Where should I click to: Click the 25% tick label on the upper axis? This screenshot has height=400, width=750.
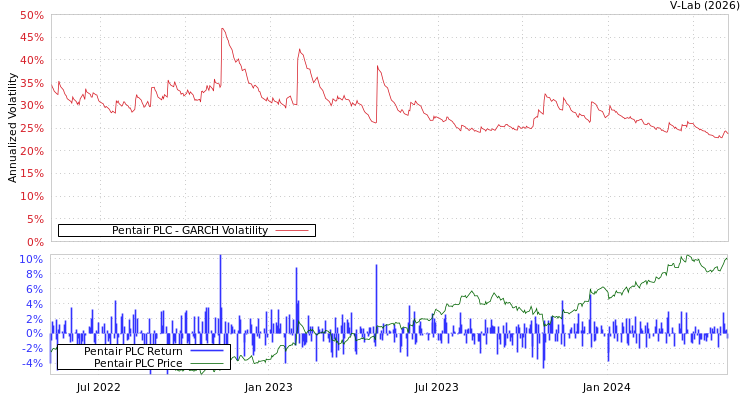(31, 128)
